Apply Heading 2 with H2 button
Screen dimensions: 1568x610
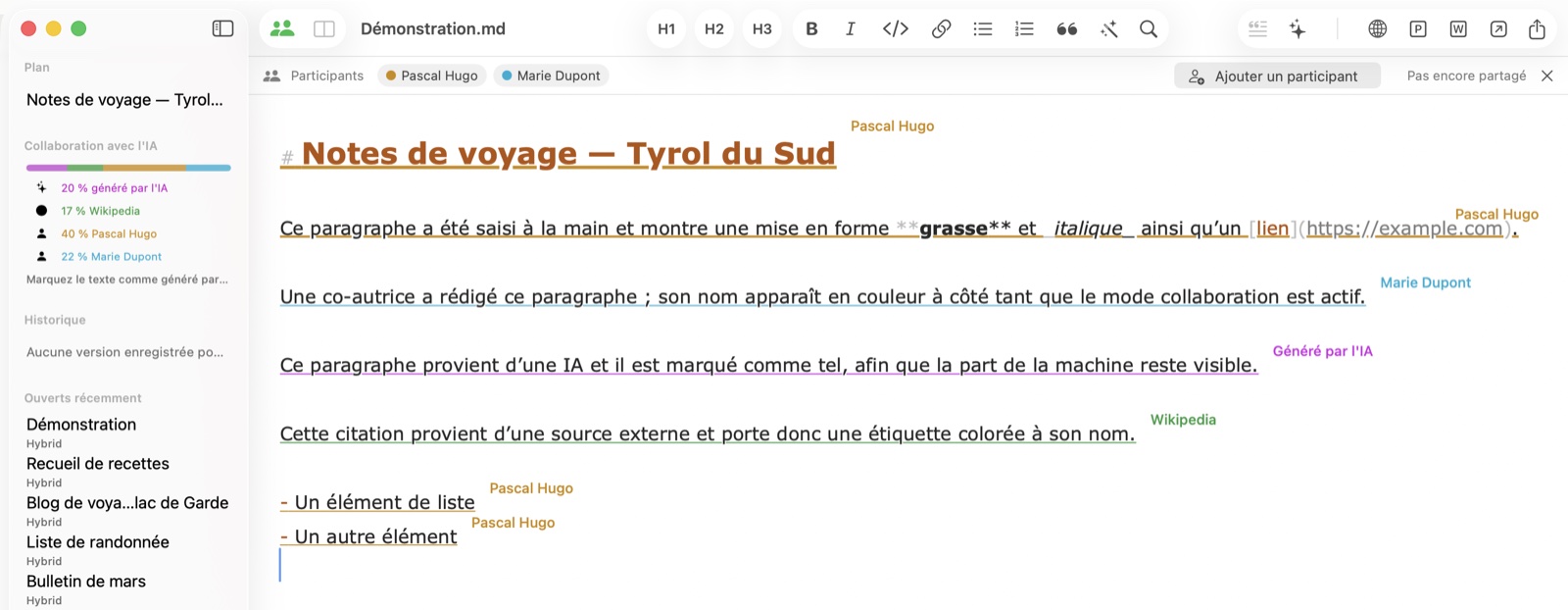(x=714, y=28)
